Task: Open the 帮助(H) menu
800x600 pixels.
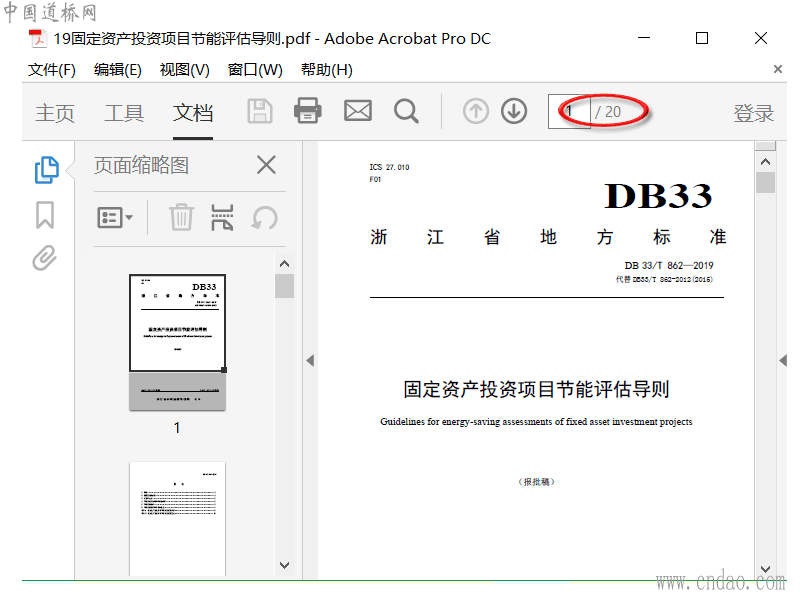Action: point(327,70)
